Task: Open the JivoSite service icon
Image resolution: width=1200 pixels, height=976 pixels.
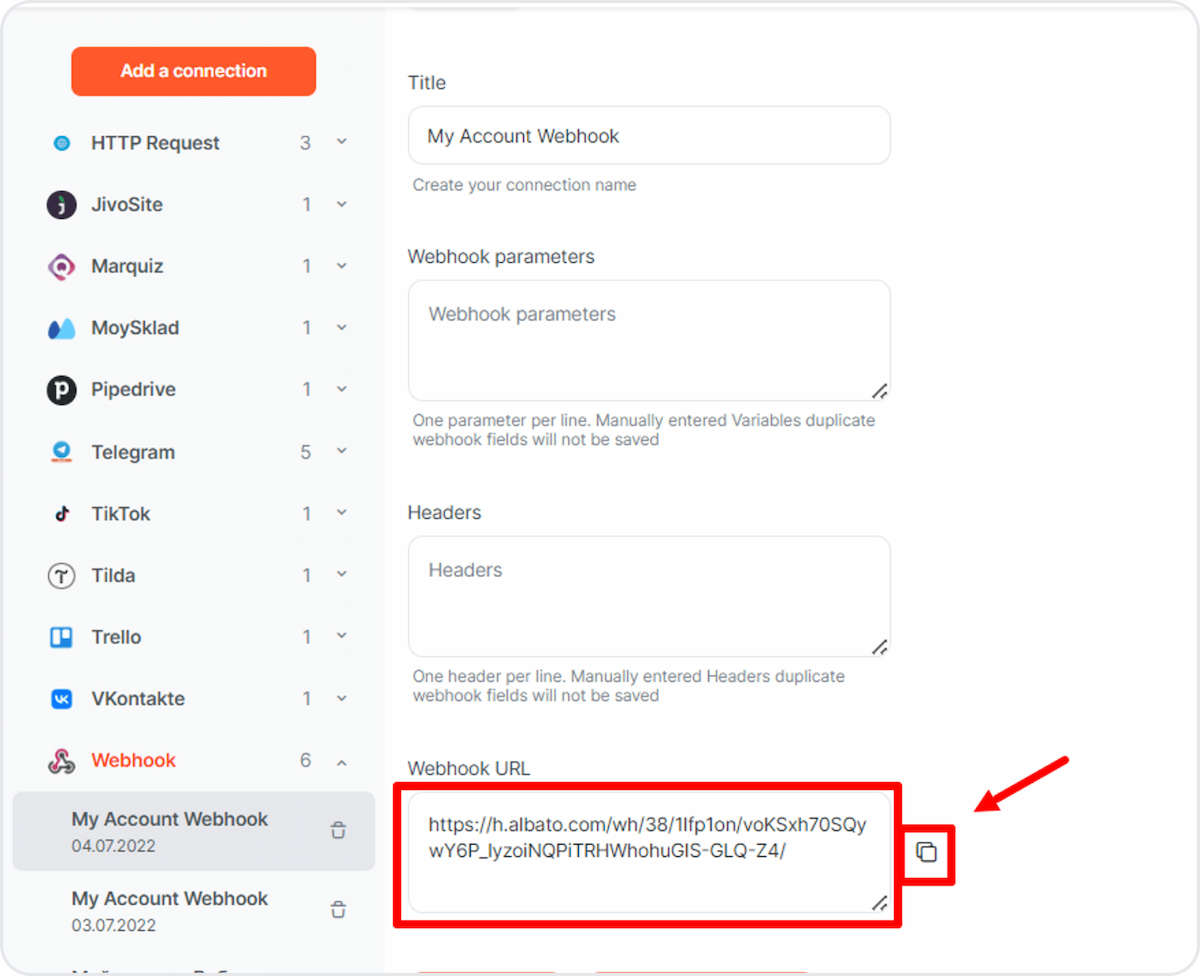Action: (x=62, y=205)
